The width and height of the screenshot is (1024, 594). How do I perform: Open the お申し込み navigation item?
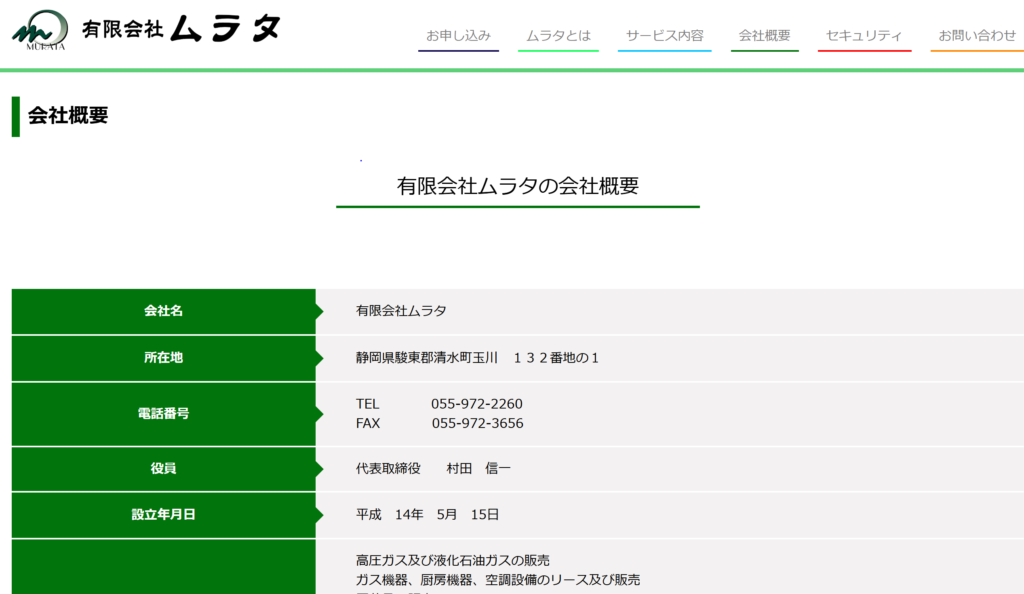[x=458, y=35]
